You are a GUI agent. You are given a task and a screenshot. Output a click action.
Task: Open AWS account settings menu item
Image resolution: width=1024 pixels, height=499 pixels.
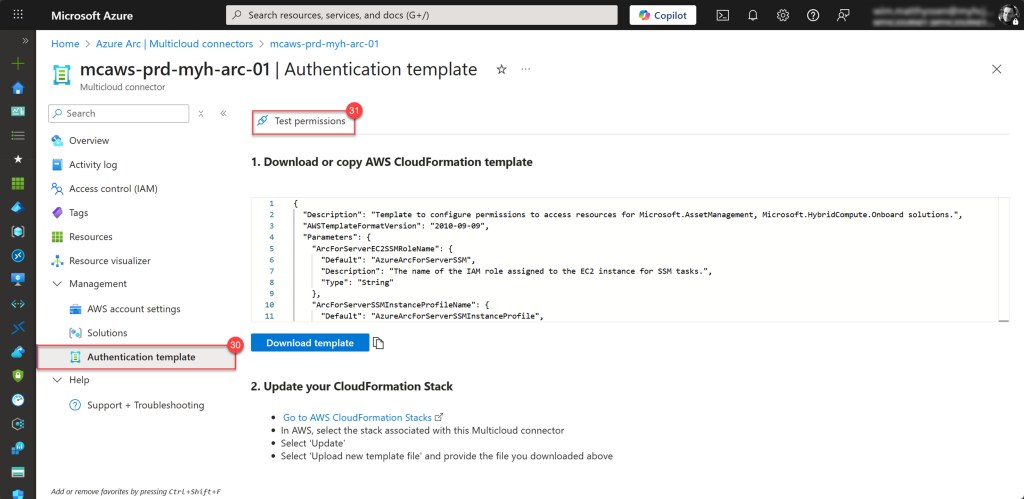point(133,309)
